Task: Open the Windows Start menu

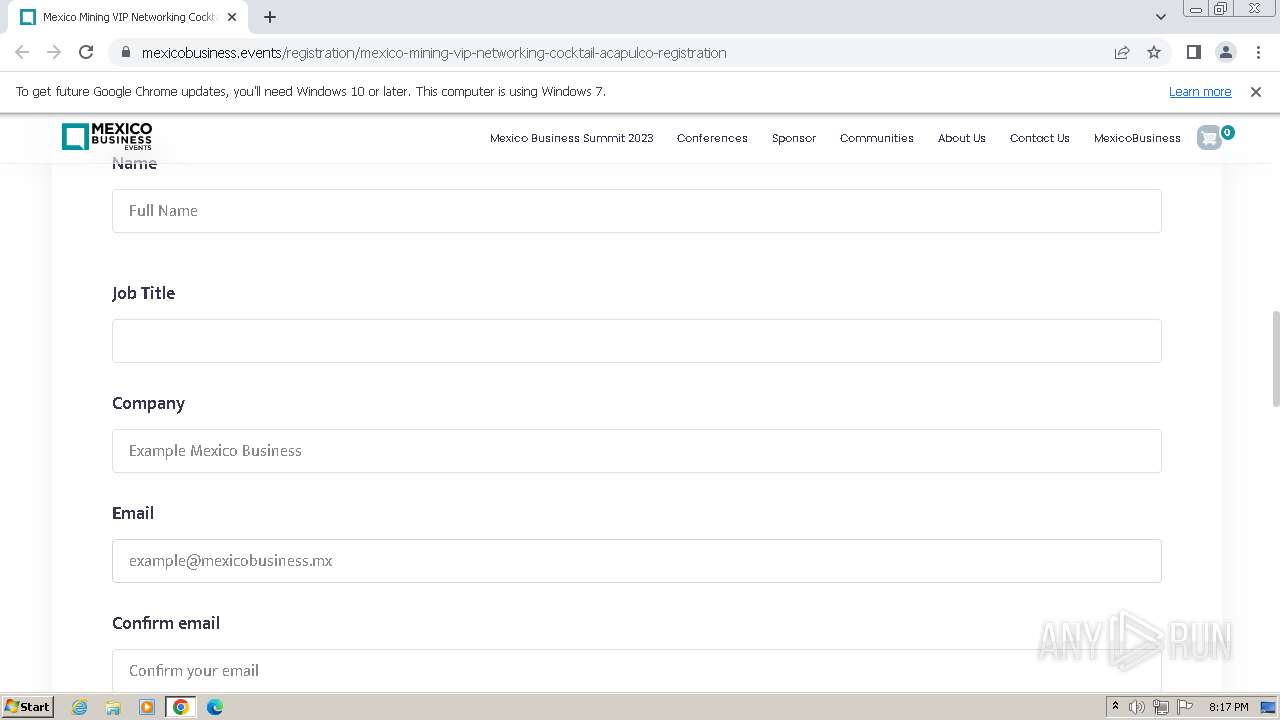Action: tap(27, 707)
